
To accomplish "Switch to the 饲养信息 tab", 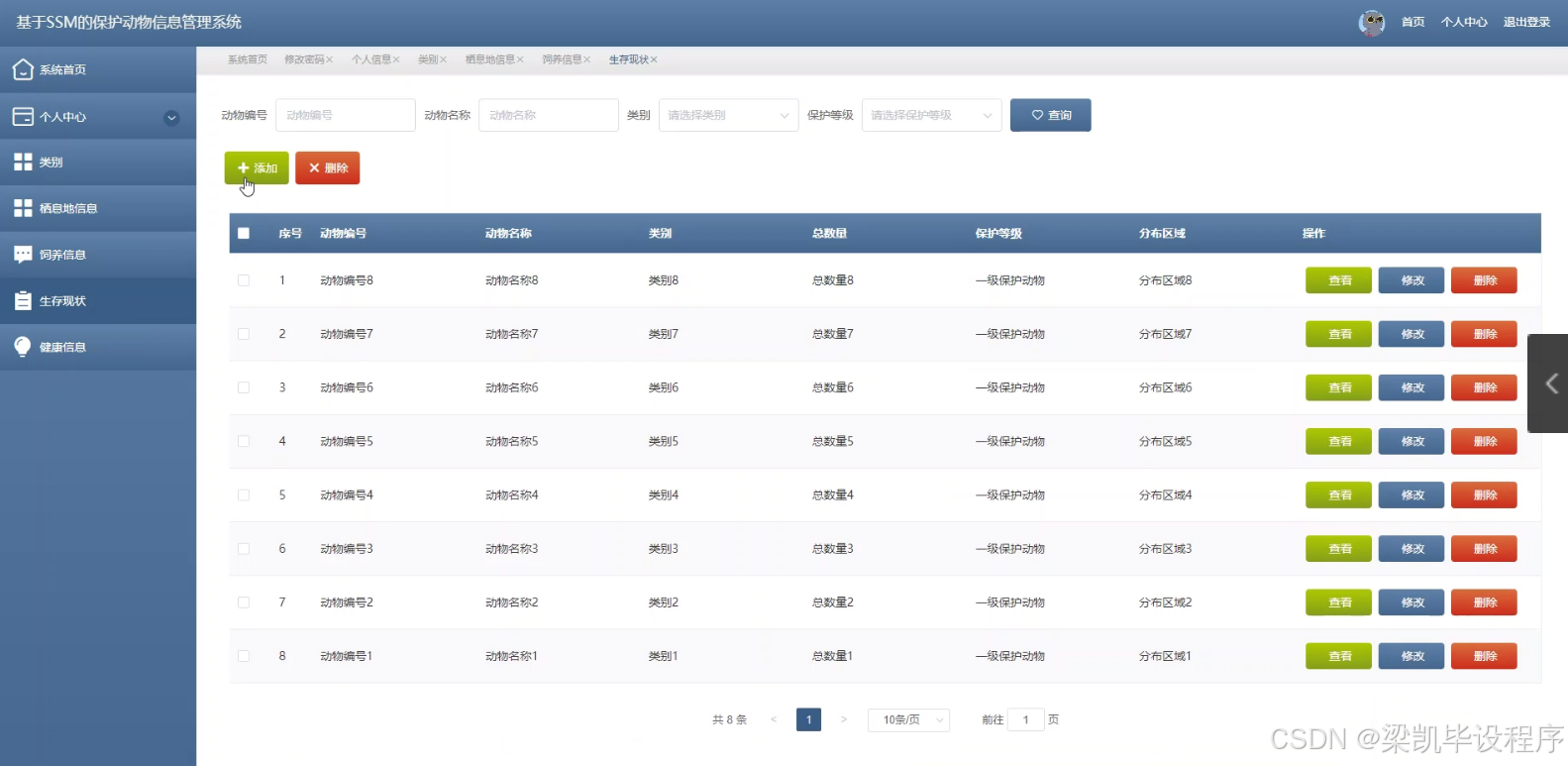I will (562, 59).
